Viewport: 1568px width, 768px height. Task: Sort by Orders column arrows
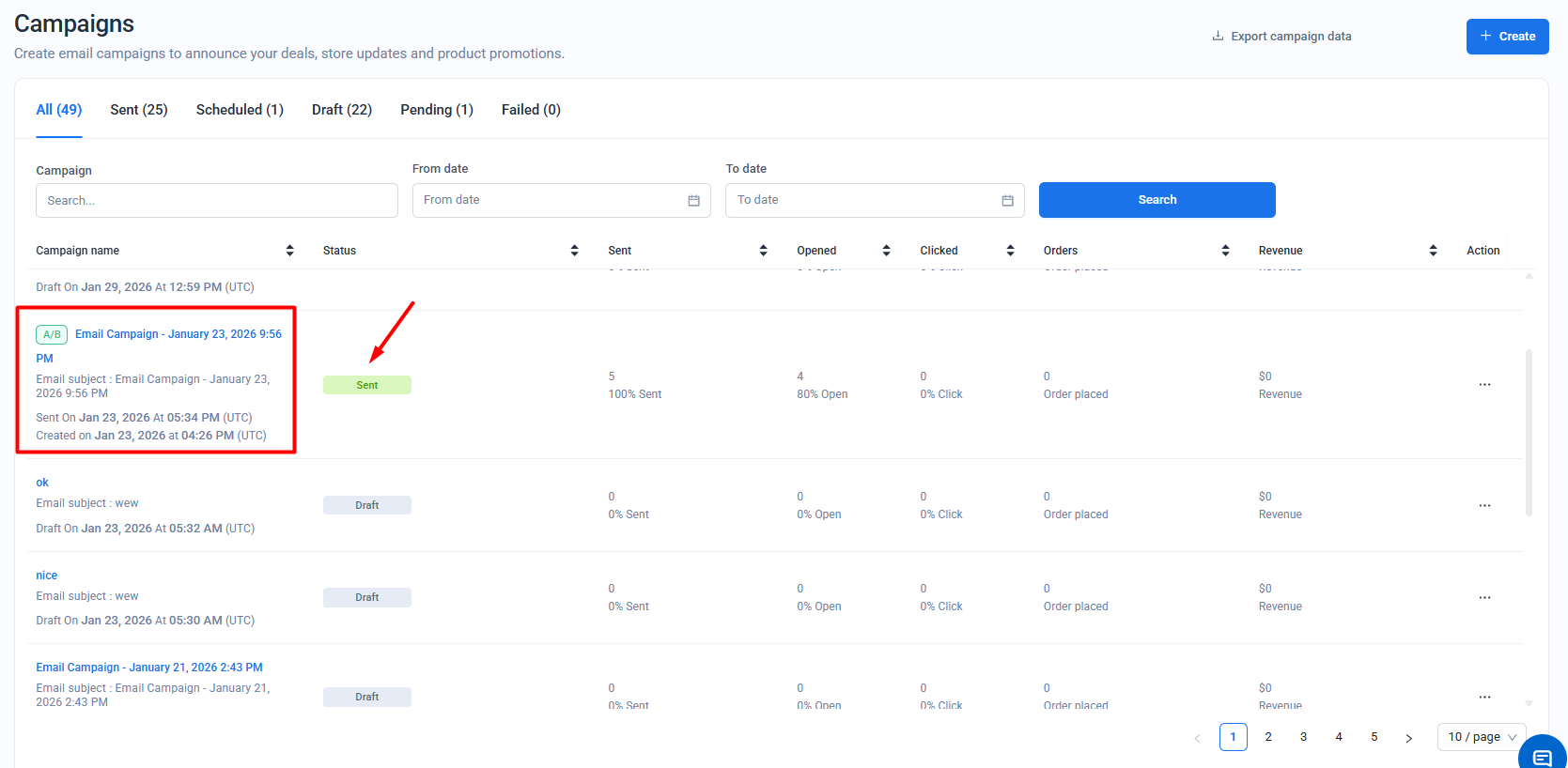(1225, 251)
